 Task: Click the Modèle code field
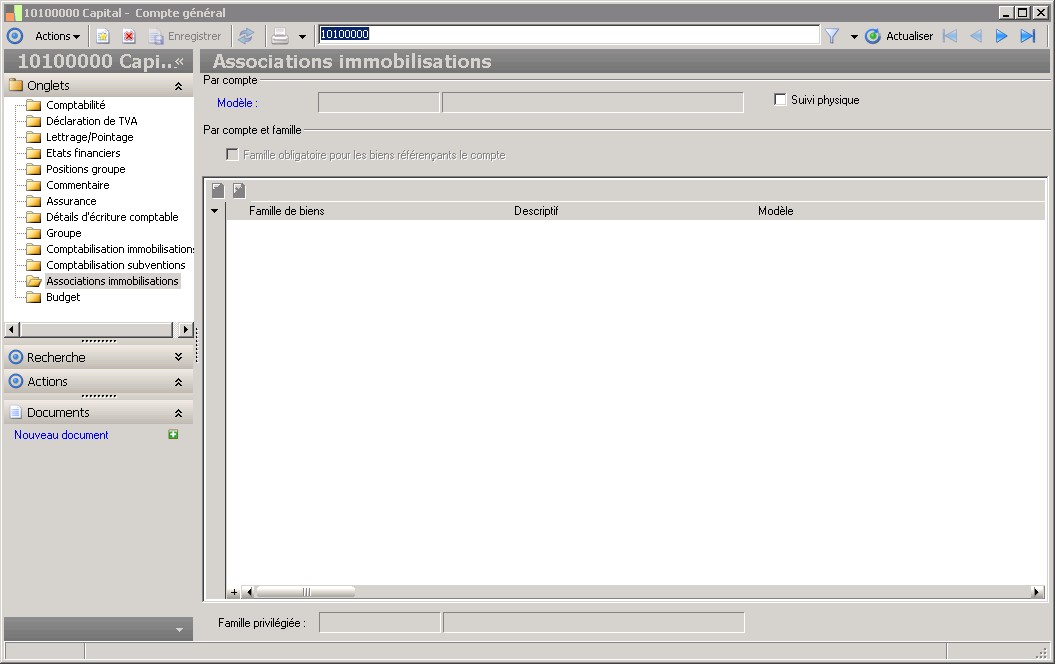pos(378,102)
